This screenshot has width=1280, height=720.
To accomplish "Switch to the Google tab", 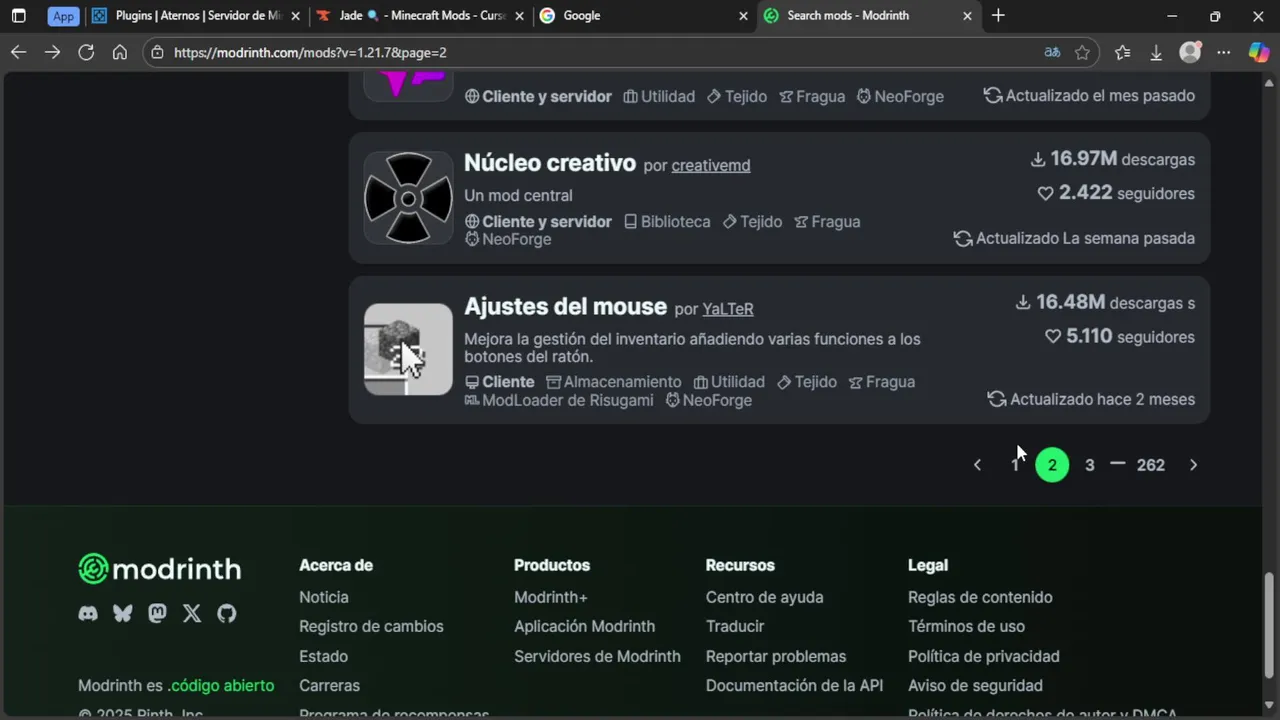I will click(x=644, y=16).
